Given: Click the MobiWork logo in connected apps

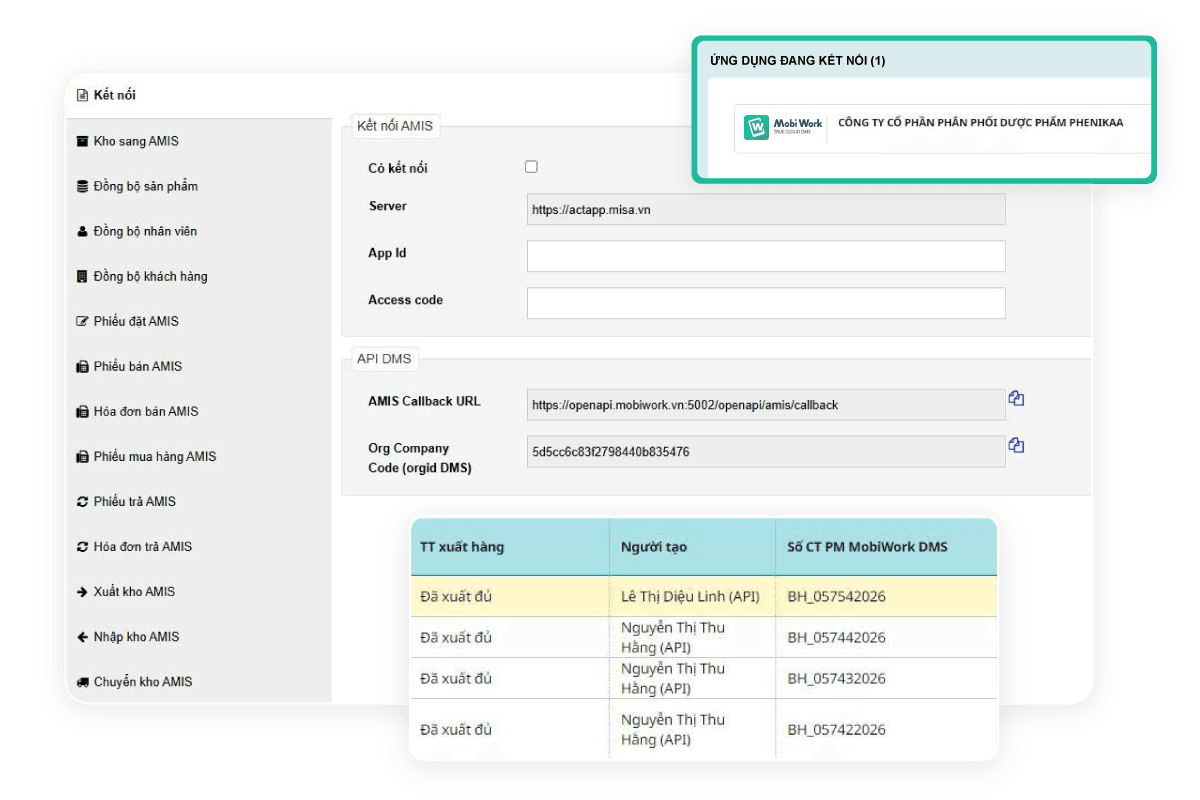Looking at the screenshot, I should pos(784,128).
